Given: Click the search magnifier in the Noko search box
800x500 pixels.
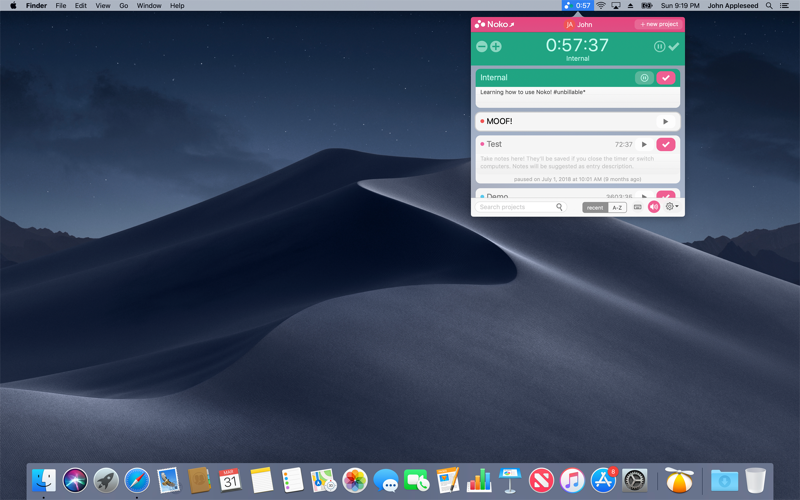Looking at the screenshot, I should pyautogui.click(x=559, y=207).
